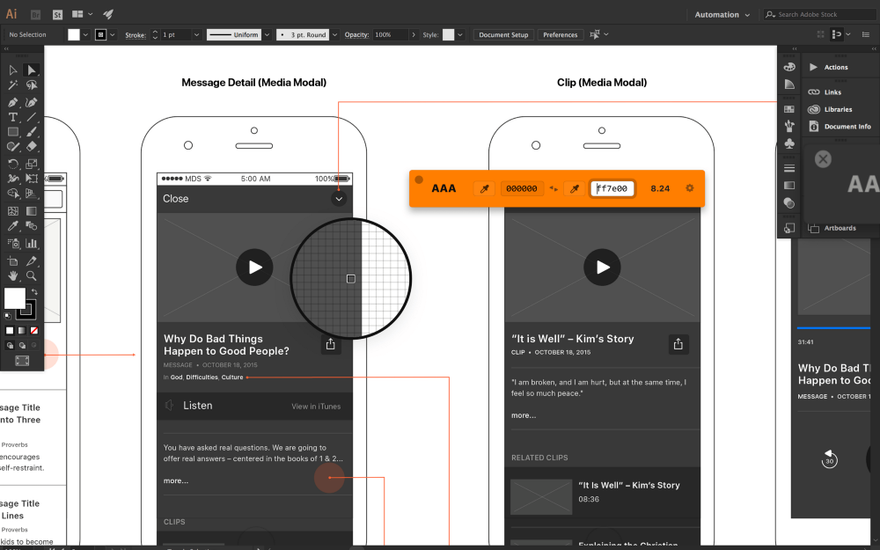Select the Direct Selection tool
Viewport: 880px width, 550px height.
[31, 70]
